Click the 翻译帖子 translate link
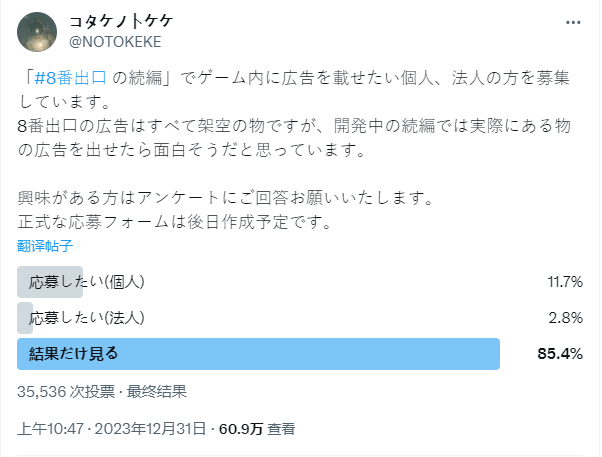Viewport: 602px width, 457px height. pos(45,246)
